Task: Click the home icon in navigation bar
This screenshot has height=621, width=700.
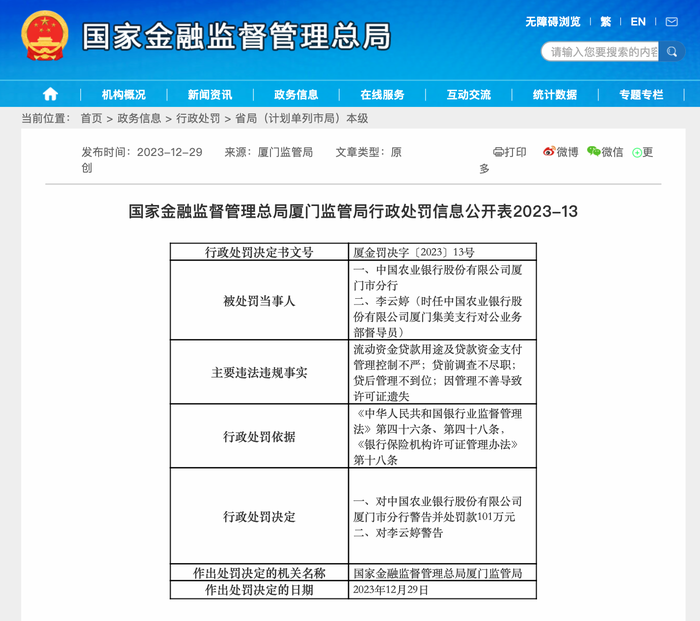Action: click(x=50, y=94)
